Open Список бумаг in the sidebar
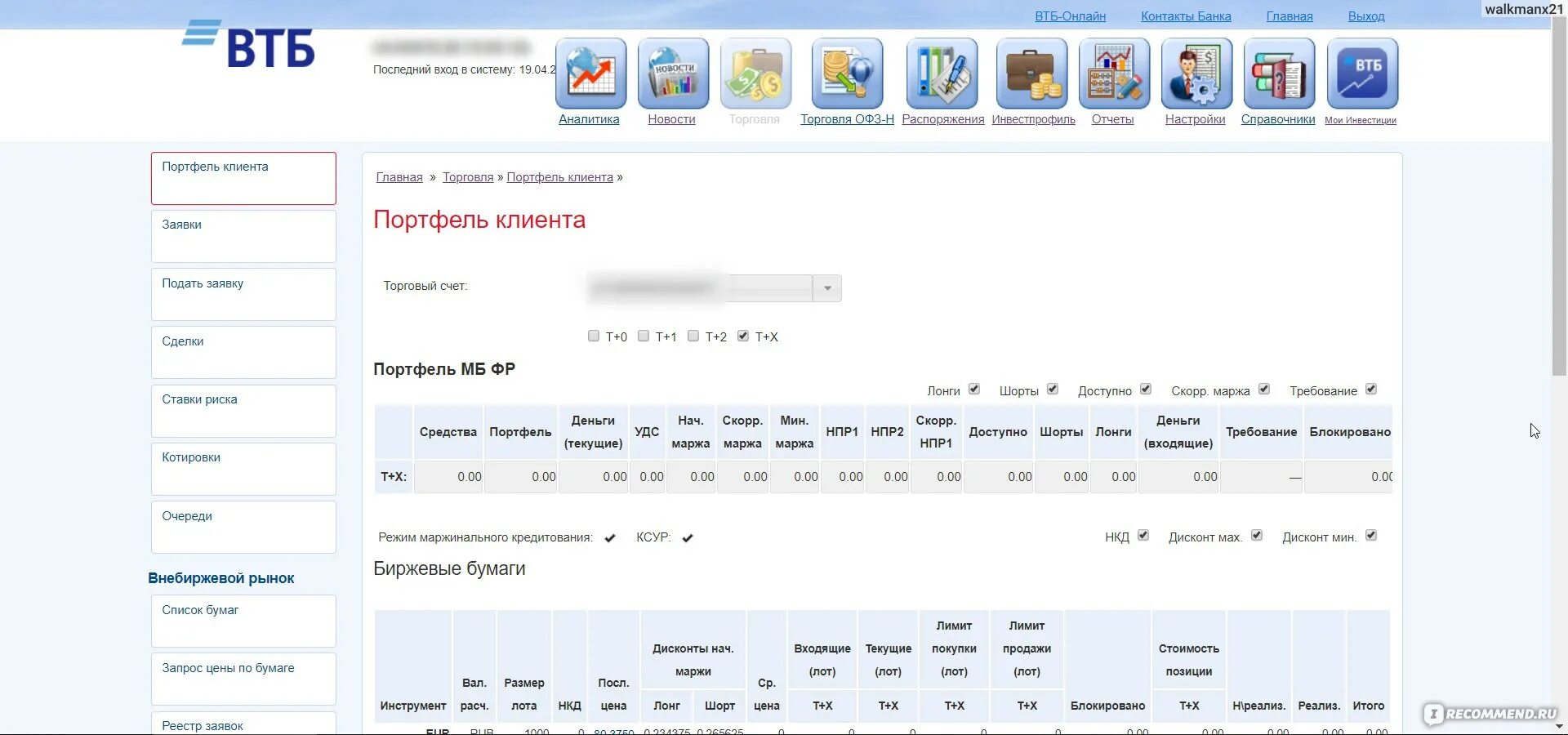This screenshot has width=1568, height=735. coord(243,621)
